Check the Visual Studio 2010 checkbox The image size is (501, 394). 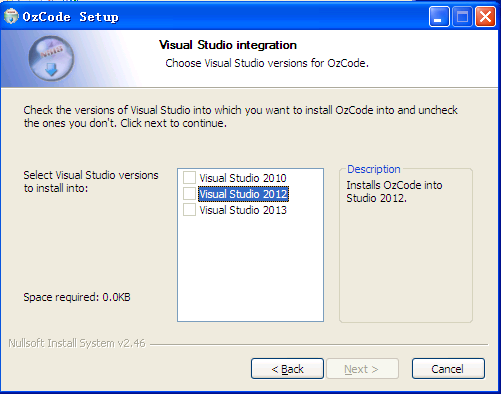pos(189,178)
